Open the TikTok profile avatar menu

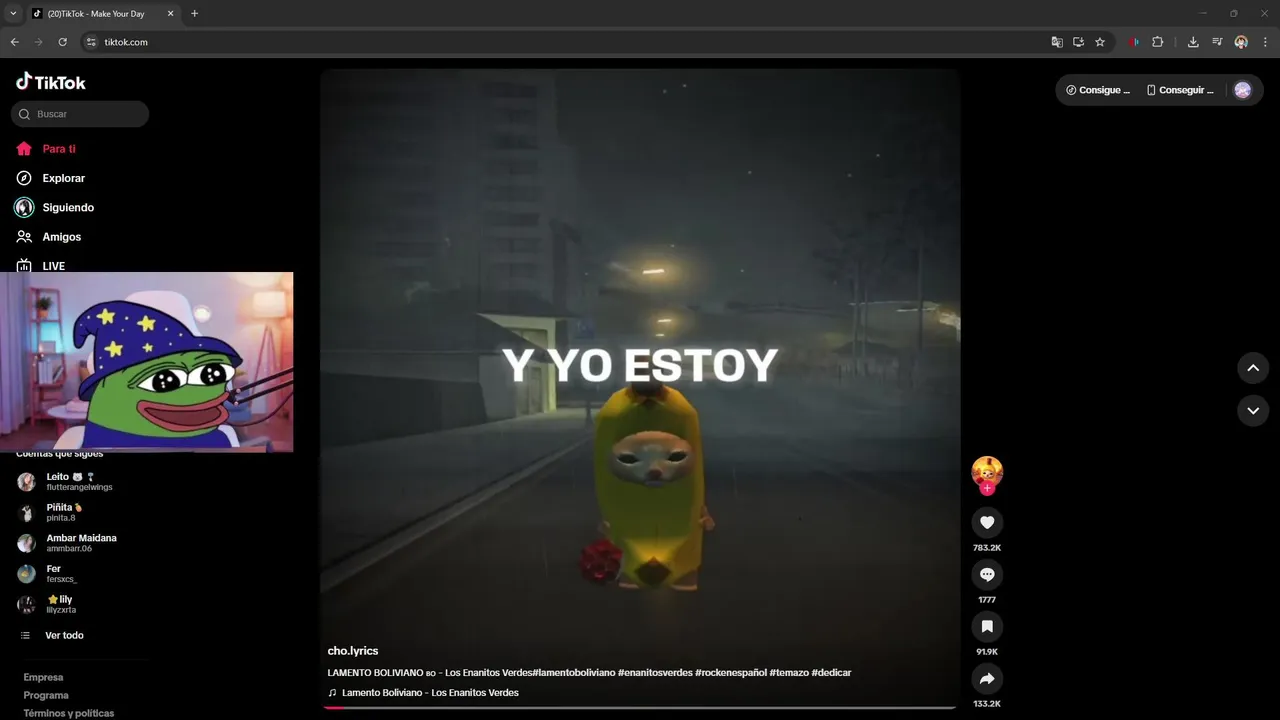[x=1243, y=90]
